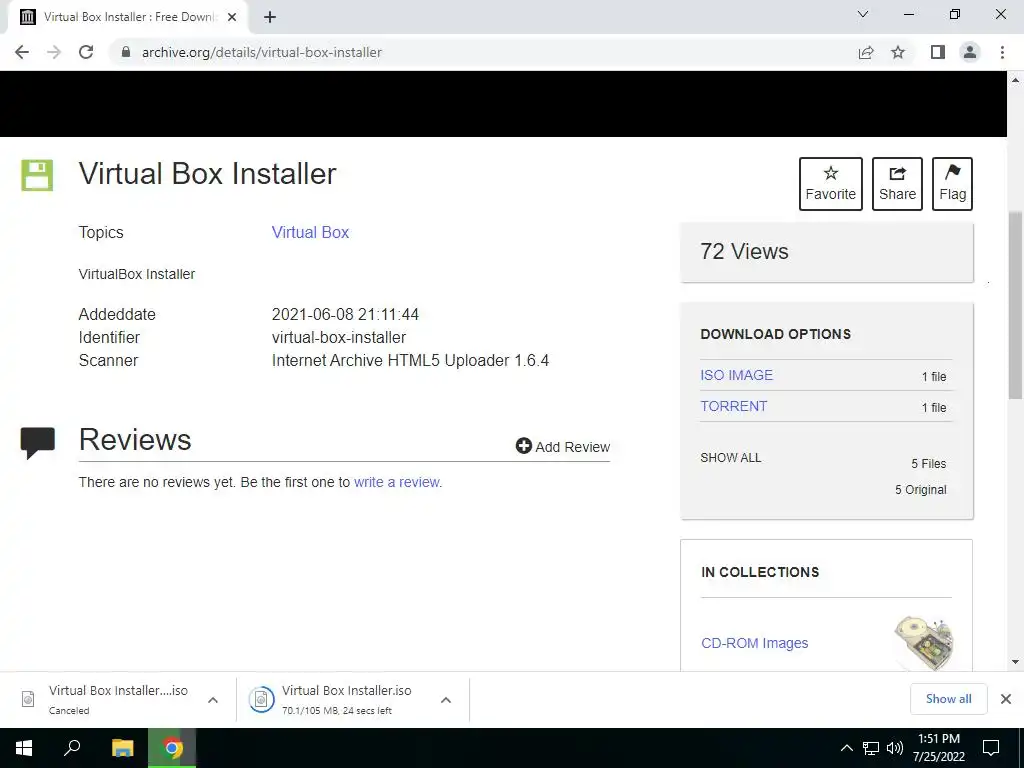This screenshot has height=768, width=1024.
Task: Open the Virtual Box topic link
Action: tap(310, 232)
